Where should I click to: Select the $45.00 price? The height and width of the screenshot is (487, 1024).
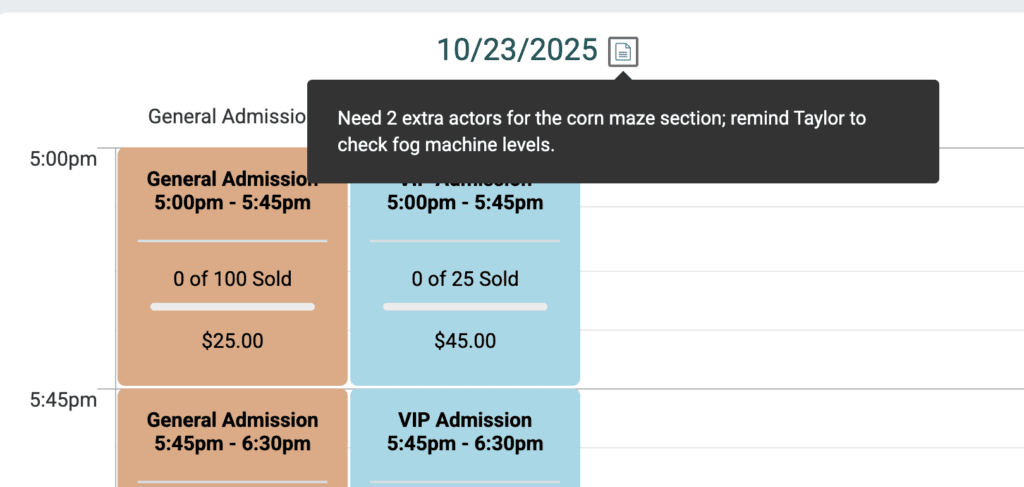pyautogui.click(x=465, y=340)
